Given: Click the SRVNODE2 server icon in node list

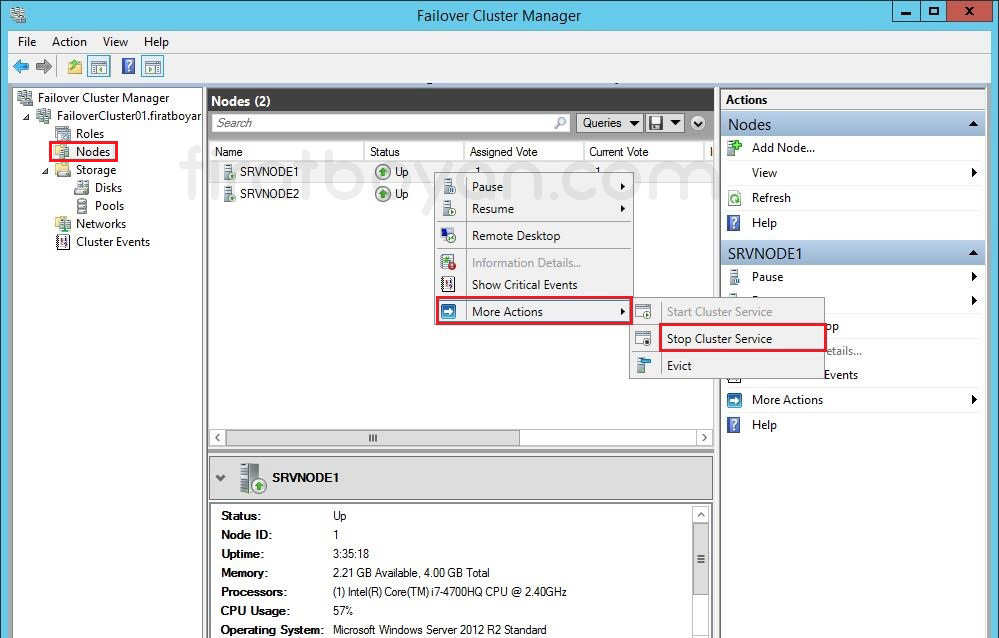Looking at the screenshot, I should click(x=230, y=194).
